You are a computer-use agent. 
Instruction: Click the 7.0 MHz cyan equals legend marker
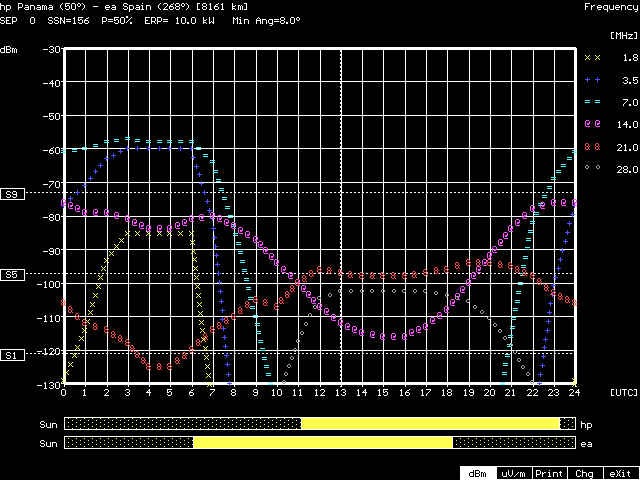(593, 102)
